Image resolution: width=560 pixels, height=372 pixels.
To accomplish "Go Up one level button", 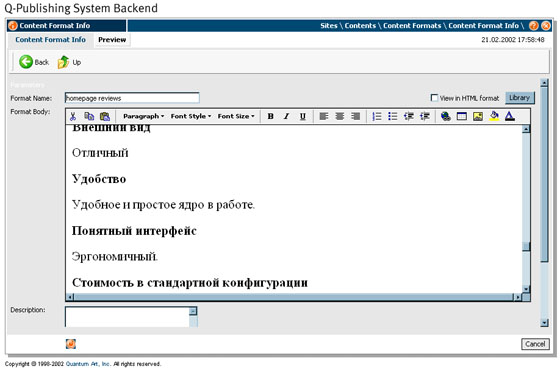I will coord(69,62).
